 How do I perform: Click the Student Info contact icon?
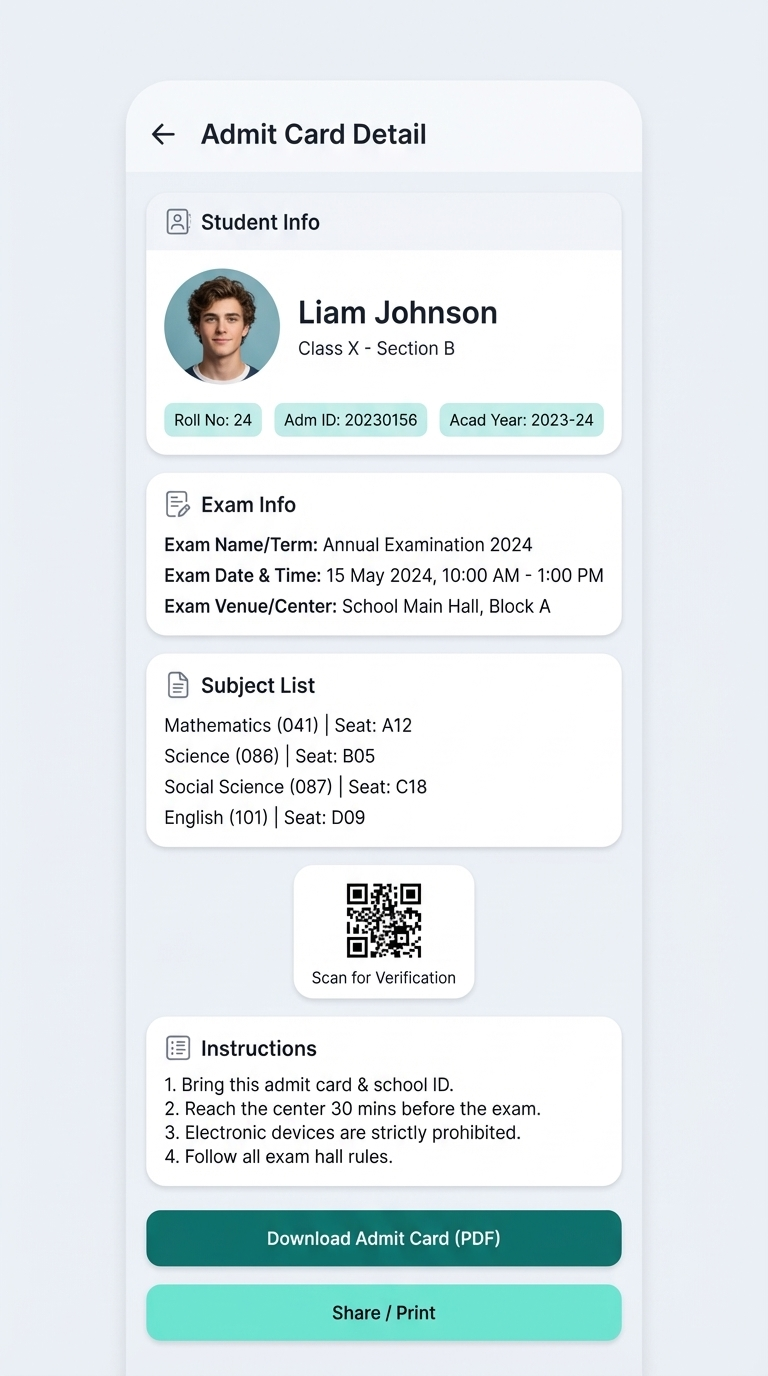(x=178, y=222)
